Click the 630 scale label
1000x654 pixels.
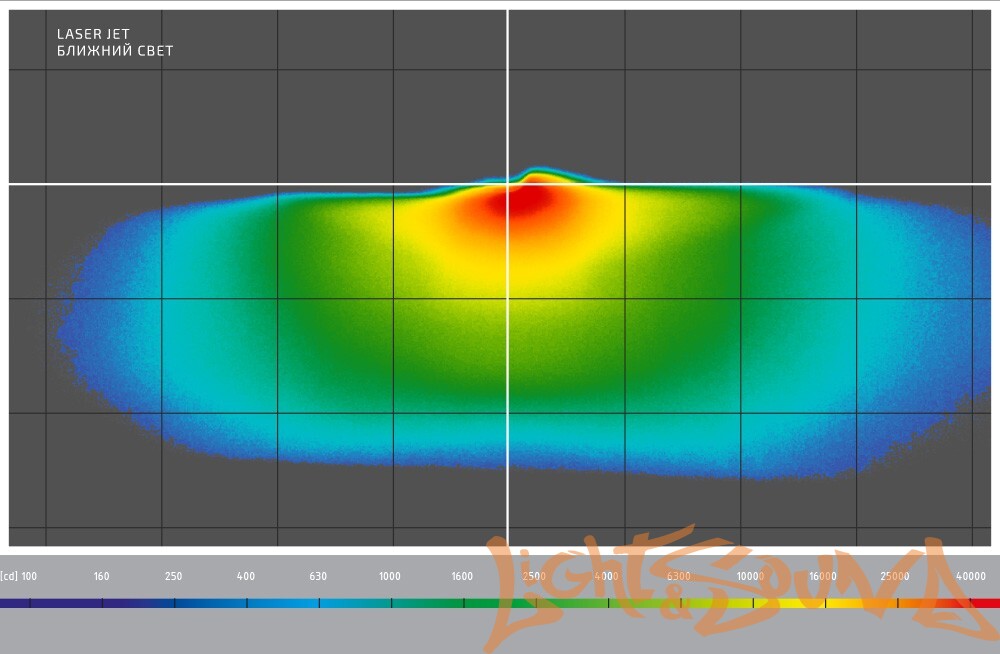point(318,577)
